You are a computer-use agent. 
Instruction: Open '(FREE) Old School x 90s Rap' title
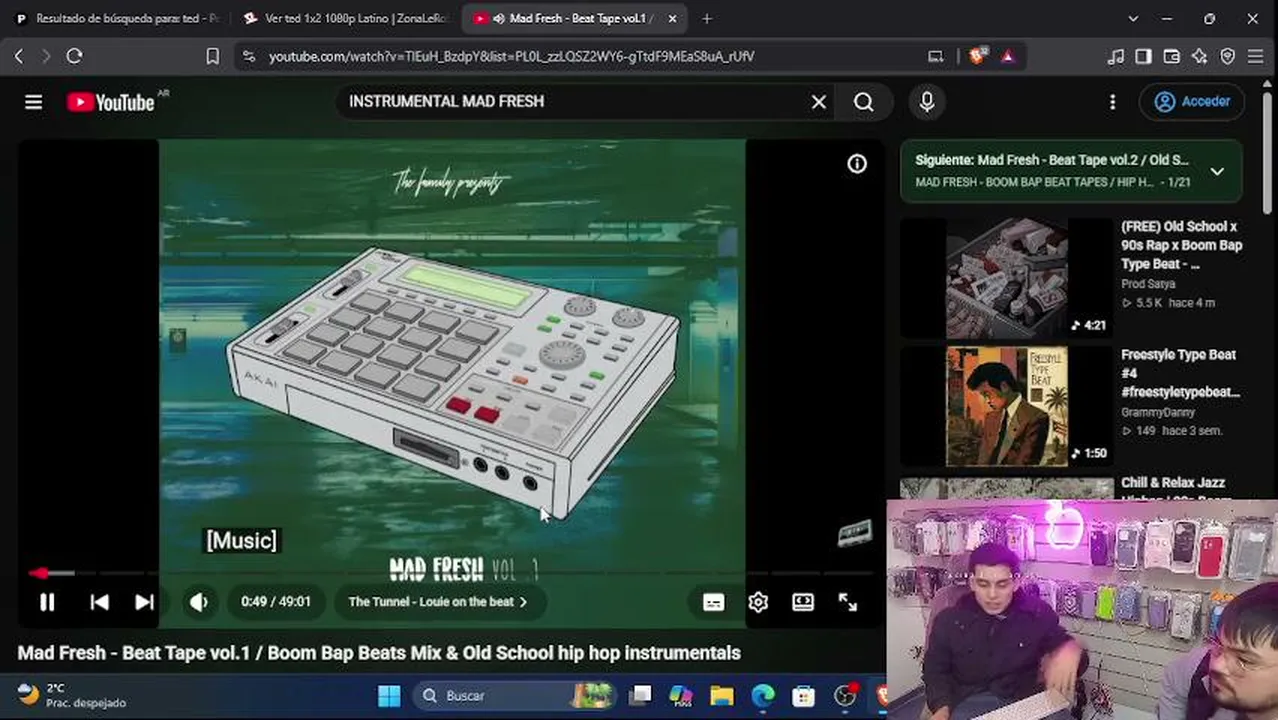point(1181,245)
